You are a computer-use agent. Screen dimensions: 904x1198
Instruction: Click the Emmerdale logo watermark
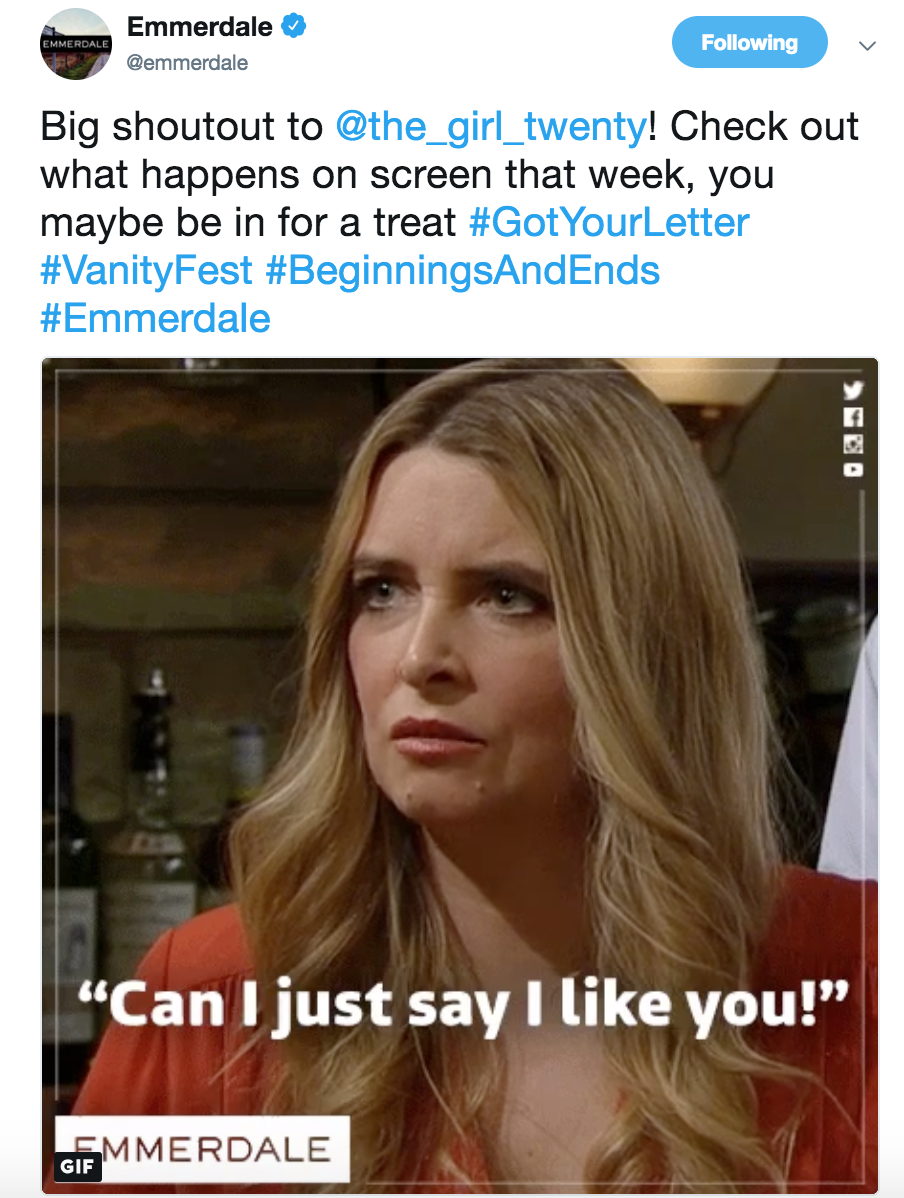pyautogui.click(x=202, y=1148)
